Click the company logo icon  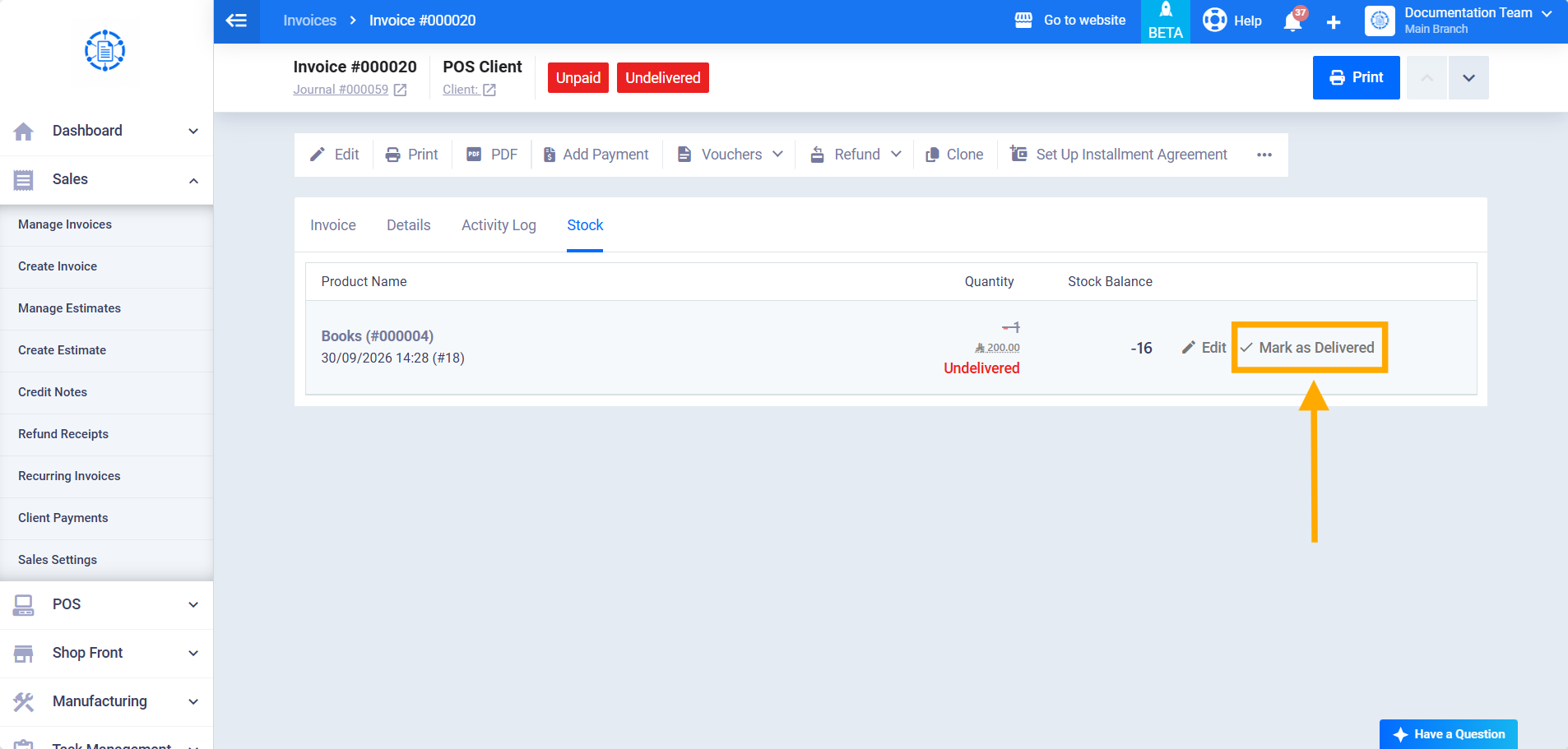pyautogui.click(x=104, y=51)
